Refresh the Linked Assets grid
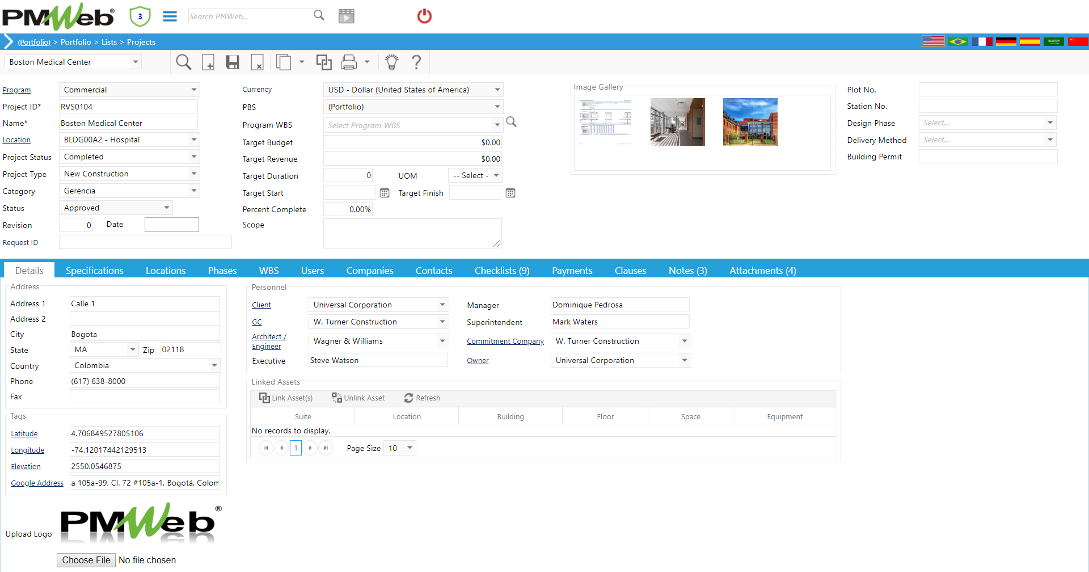The image size is (1089, 572). (x=422, y=398)
